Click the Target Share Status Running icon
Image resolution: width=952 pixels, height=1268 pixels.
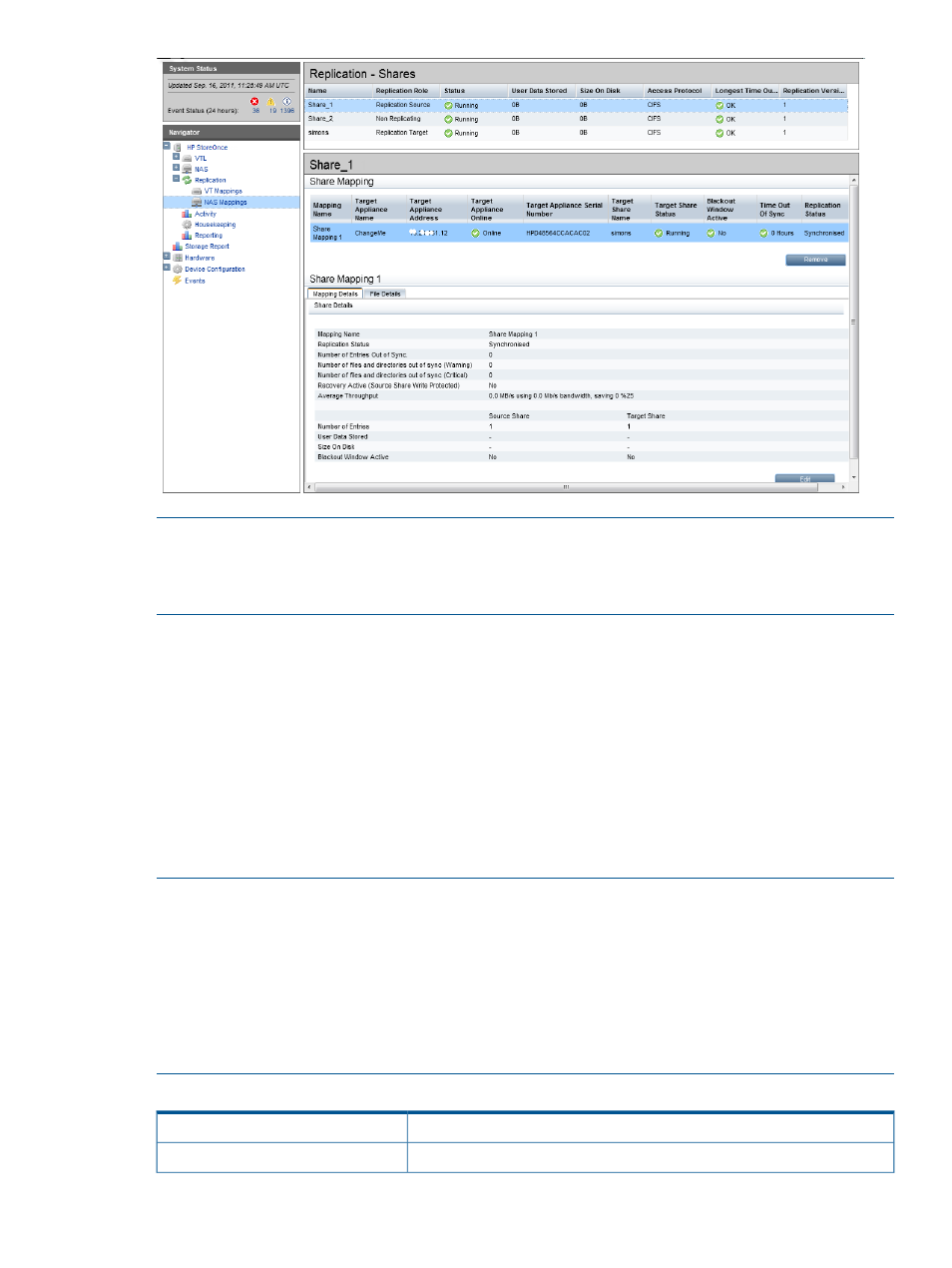pyautogui.click(x=659, y=233)
